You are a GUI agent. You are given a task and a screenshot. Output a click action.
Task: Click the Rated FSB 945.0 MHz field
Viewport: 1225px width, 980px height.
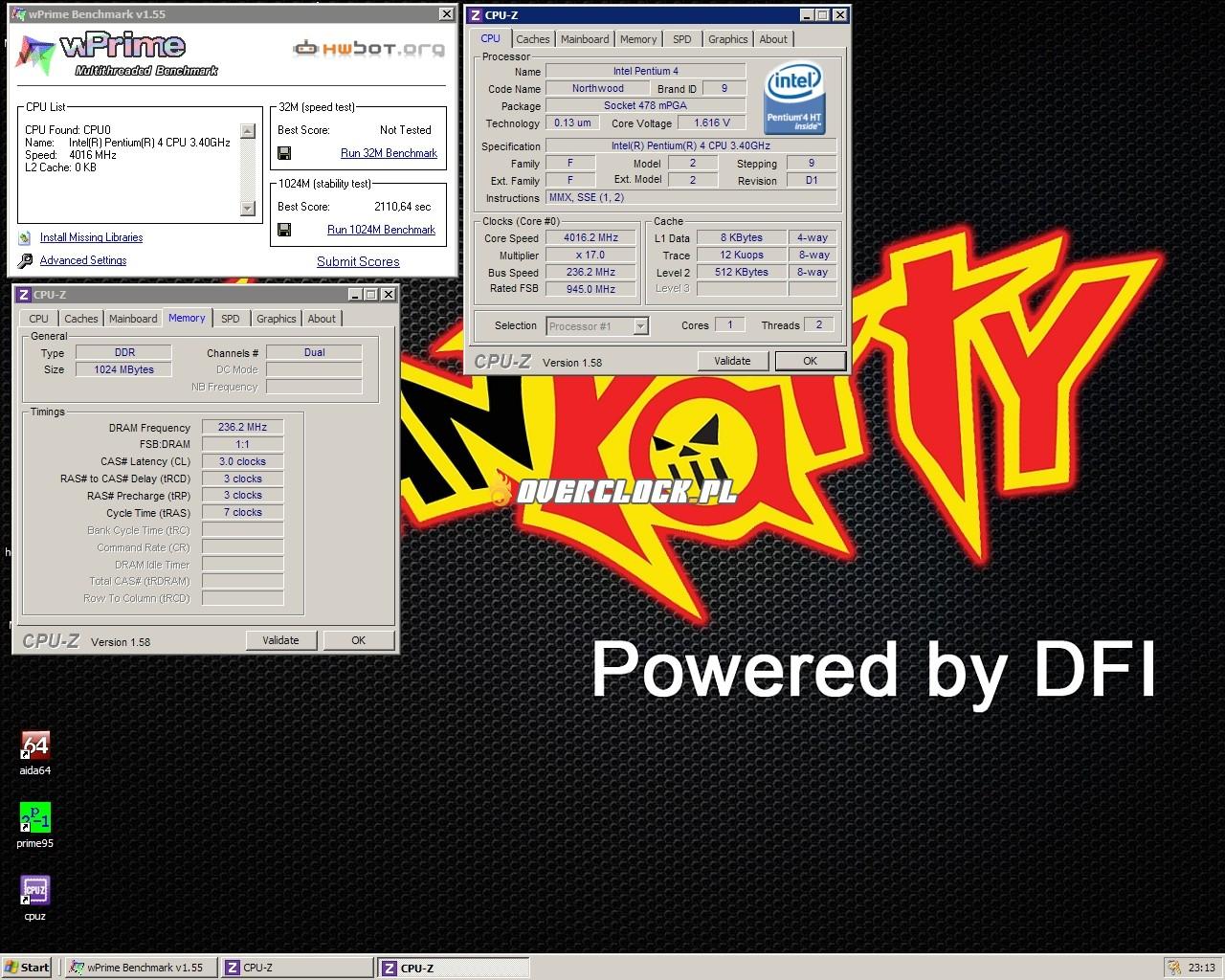tap(590, 289)
